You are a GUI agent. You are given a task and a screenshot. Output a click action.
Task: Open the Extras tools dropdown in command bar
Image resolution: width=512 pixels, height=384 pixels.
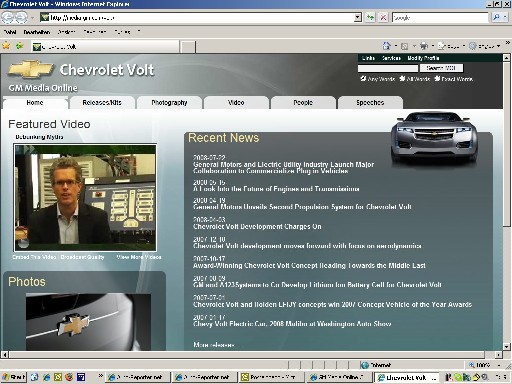tap(485, 46)
